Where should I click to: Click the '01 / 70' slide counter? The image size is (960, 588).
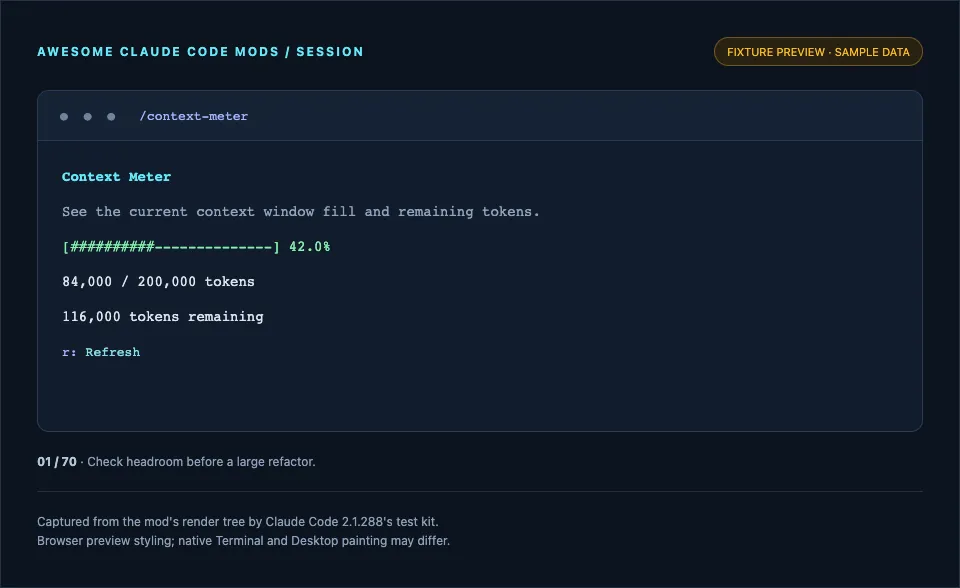coord(57,462)
